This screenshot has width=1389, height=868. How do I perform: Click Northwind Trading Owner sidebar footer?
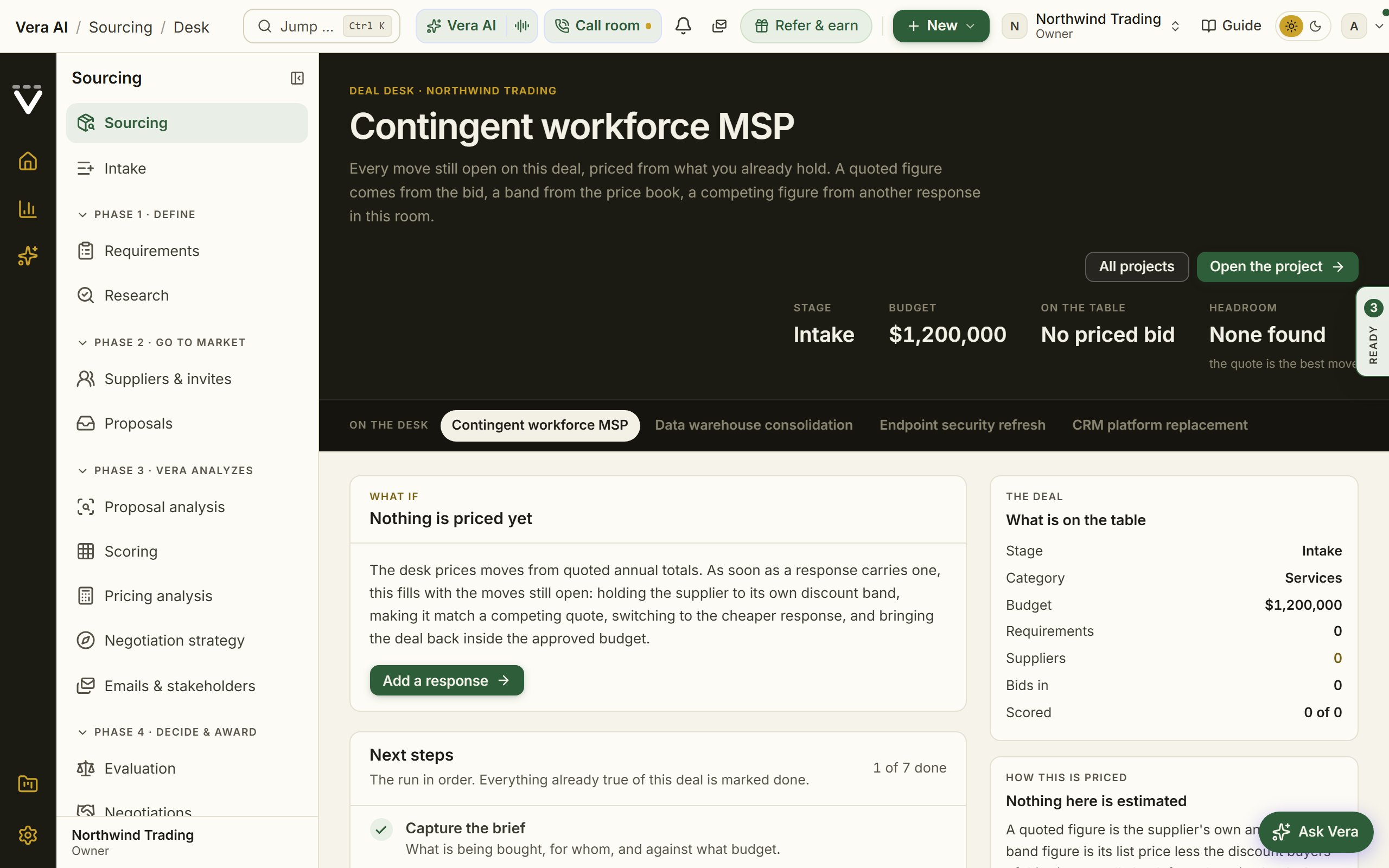coord(187,842)
